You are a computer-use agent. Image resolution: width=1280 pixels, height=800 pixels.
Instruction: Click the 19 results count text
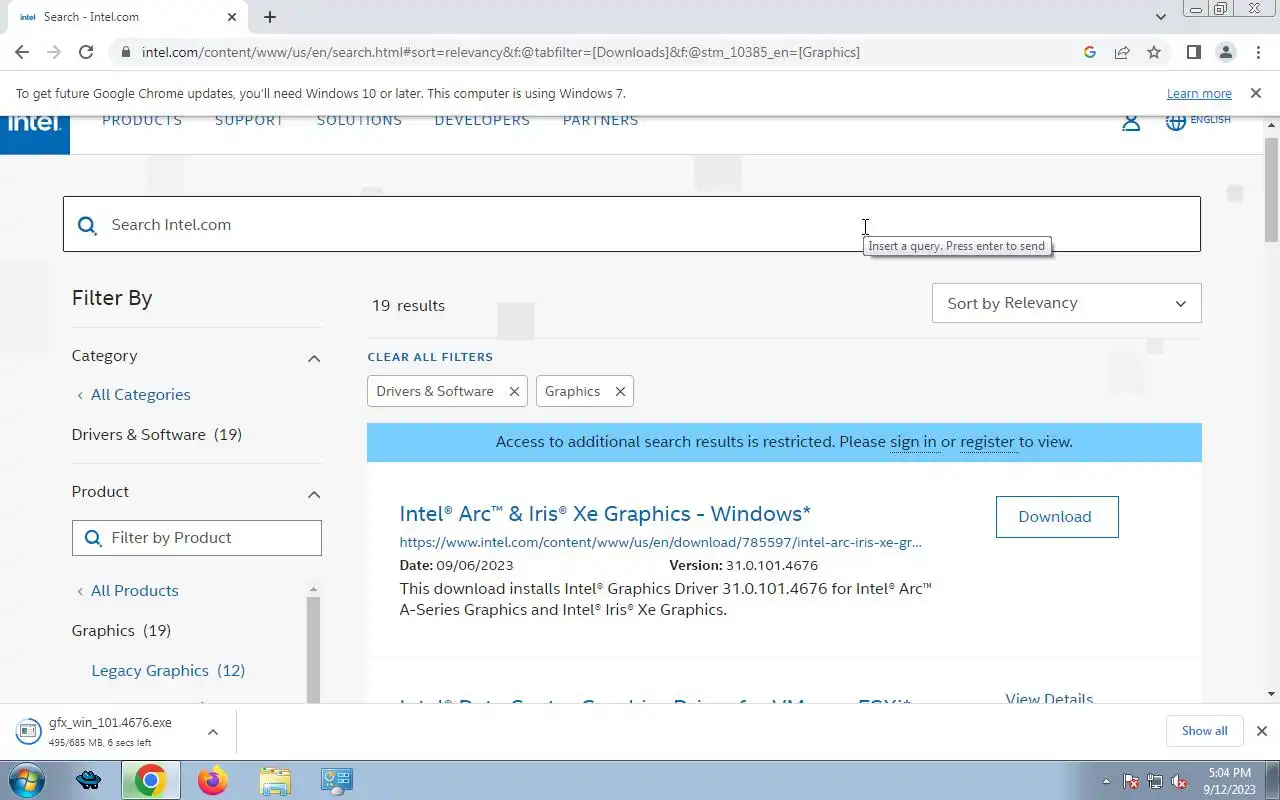(408, 306)
